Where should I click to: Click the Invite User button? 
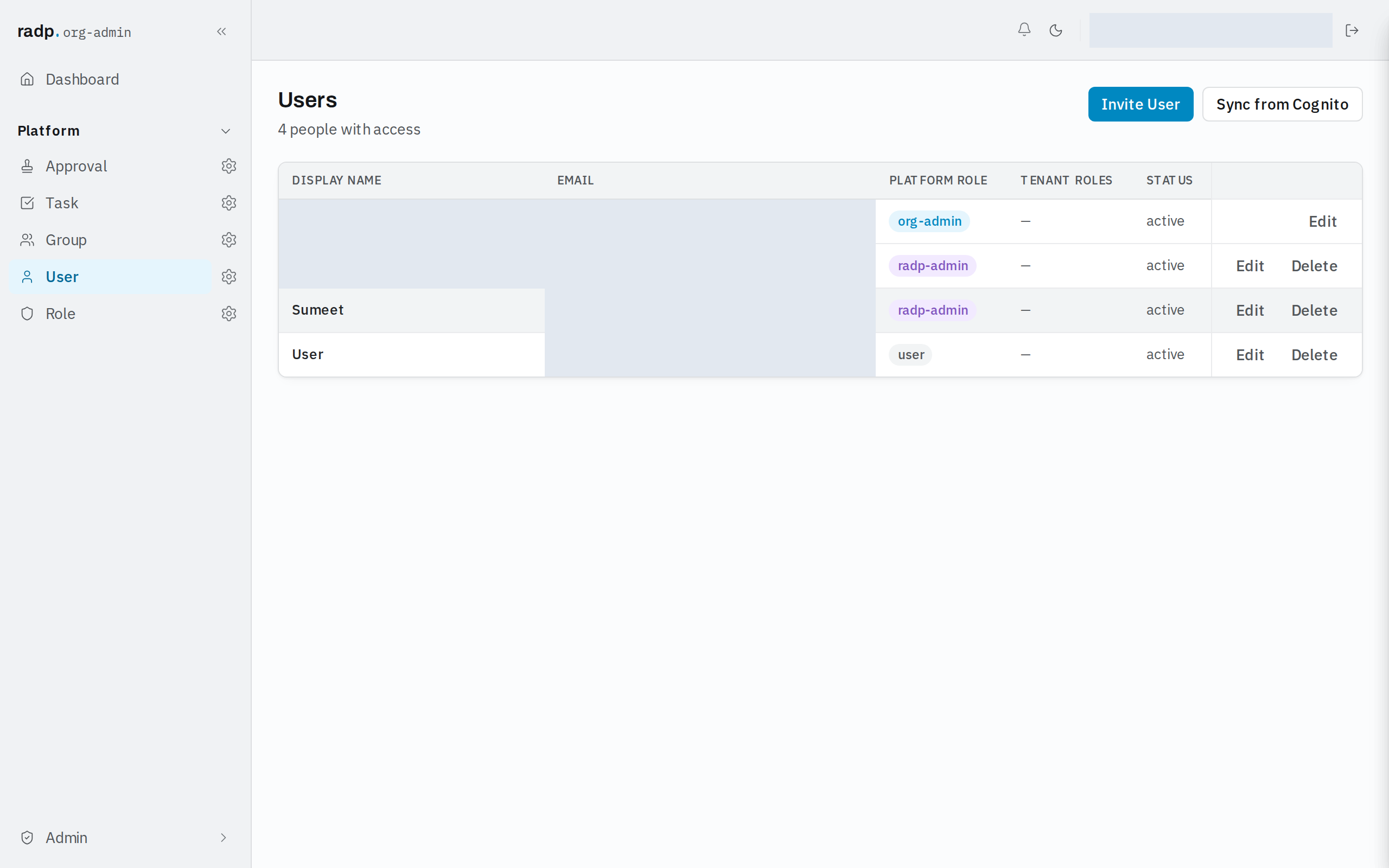[1140, 104]
